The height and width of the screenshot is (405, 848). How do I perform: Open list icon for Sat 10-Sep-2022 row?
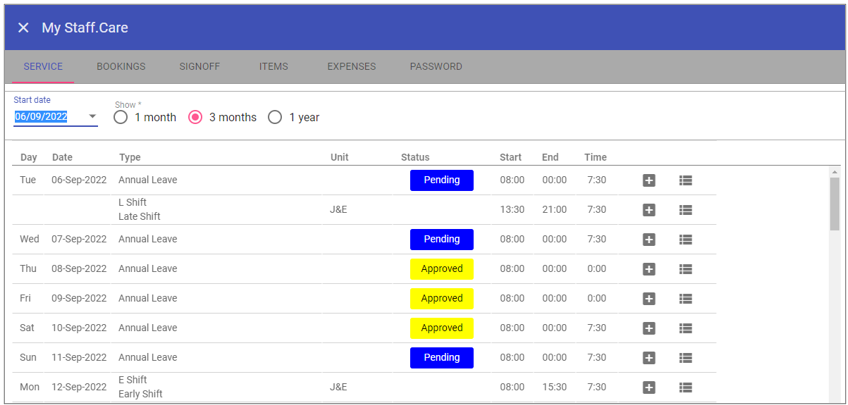click(x=686, y=328)
